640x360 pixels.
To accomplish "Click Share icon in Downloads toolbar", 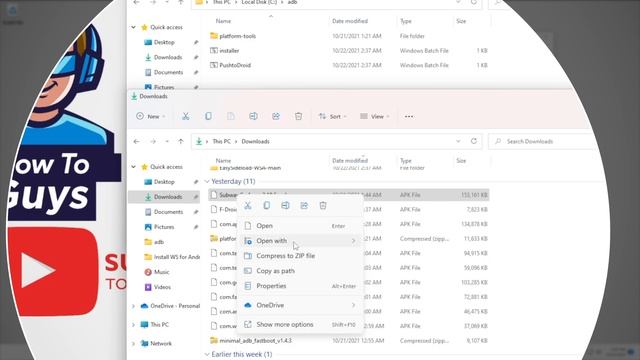I will pyautogui.click(x=276, y=116).
